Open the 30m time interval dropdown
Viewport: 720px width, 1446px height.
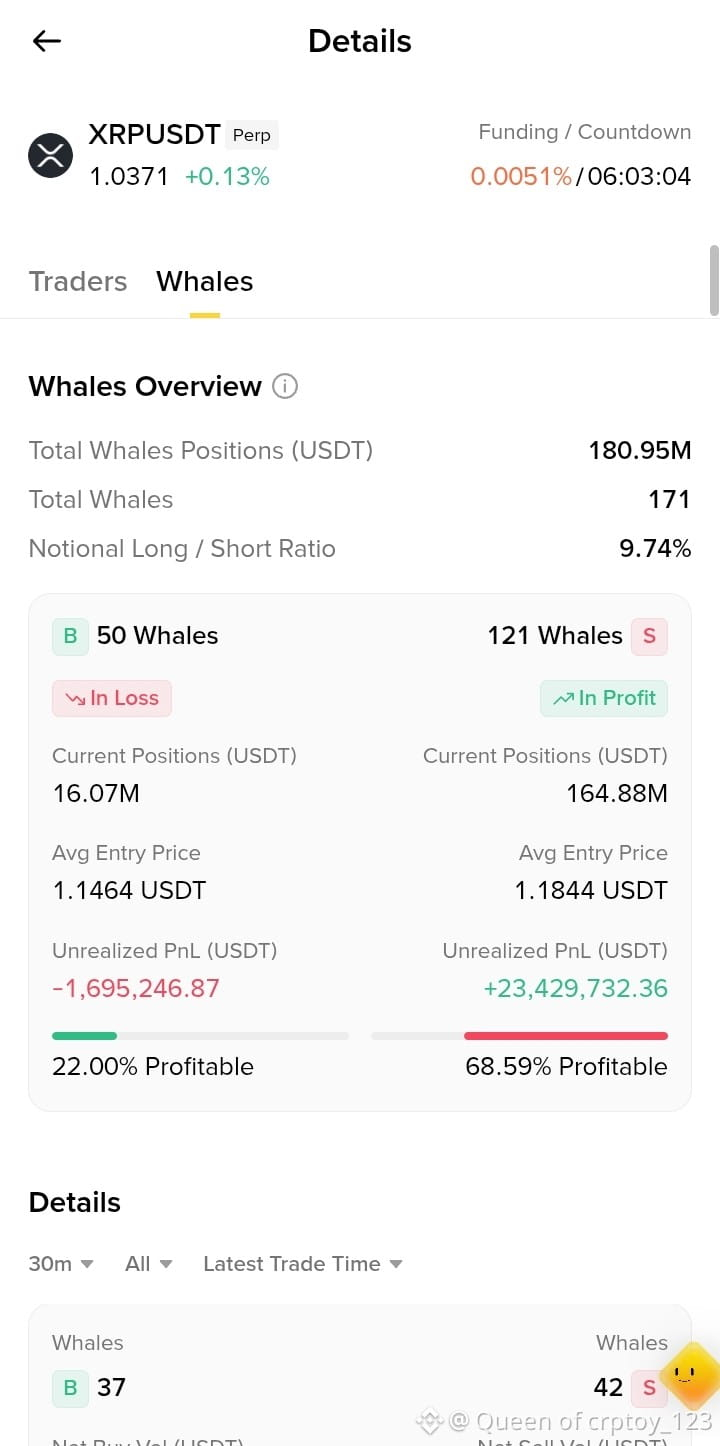pos(61,1264)
